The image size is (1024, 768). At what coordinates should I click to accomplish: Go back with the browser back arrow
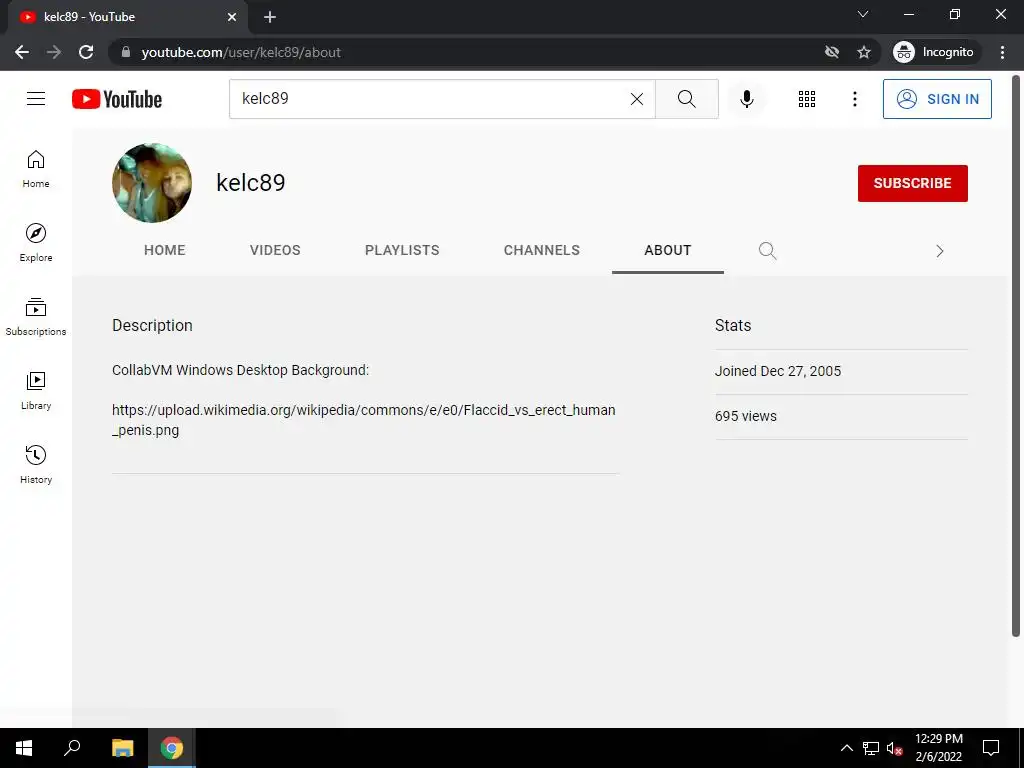22,52
